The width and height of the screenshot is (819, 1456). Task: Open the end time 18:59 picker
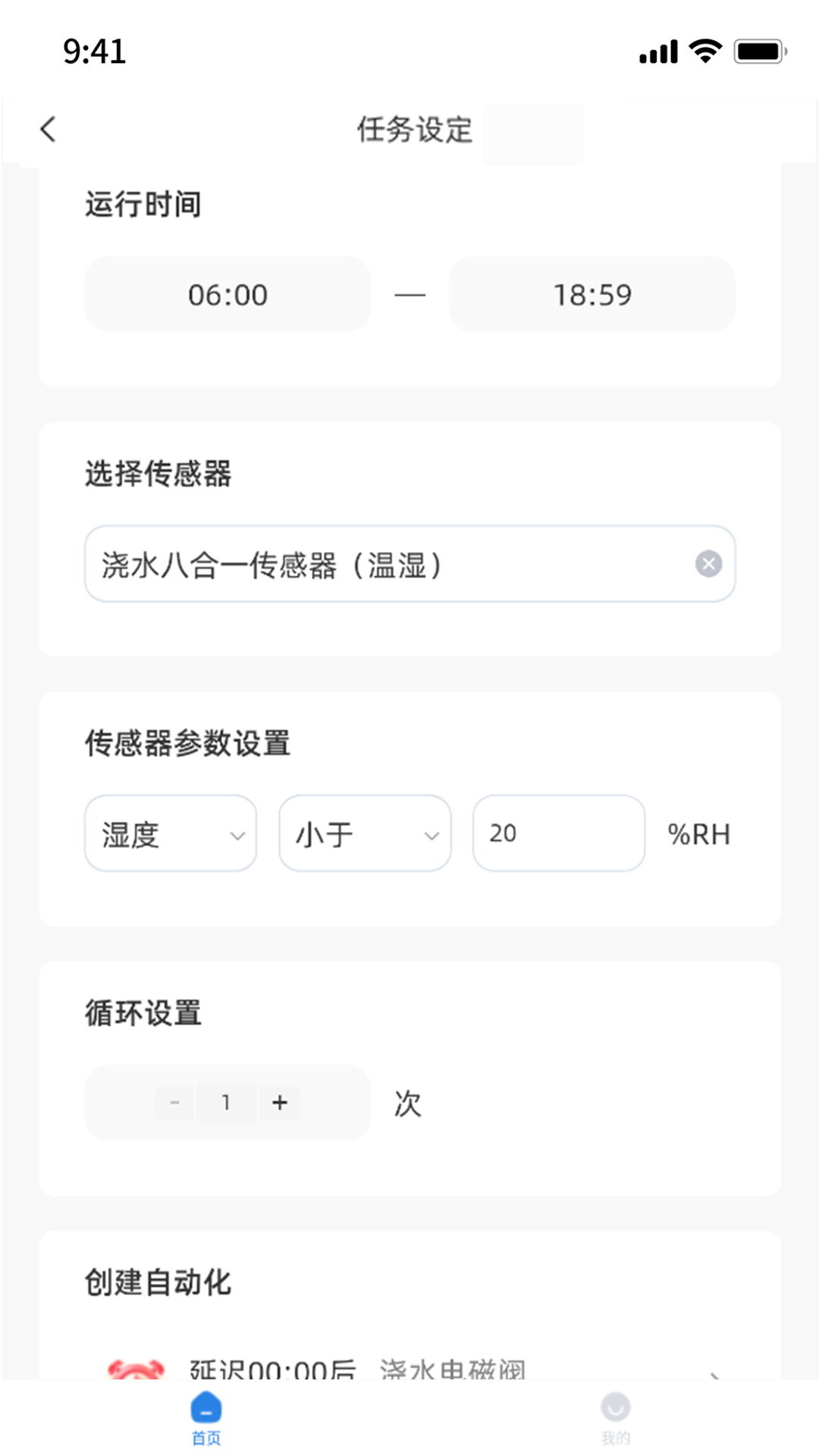[x=591, y=294]
